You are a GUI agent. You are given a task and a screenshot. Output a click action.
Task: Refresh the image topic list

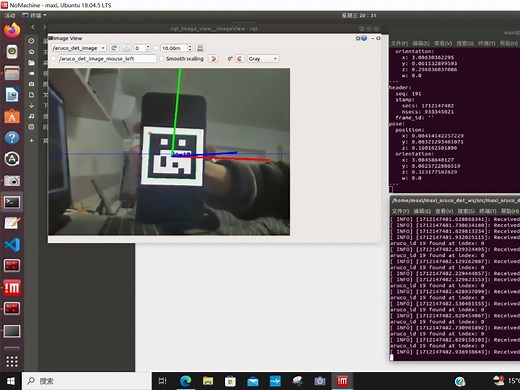114,48
